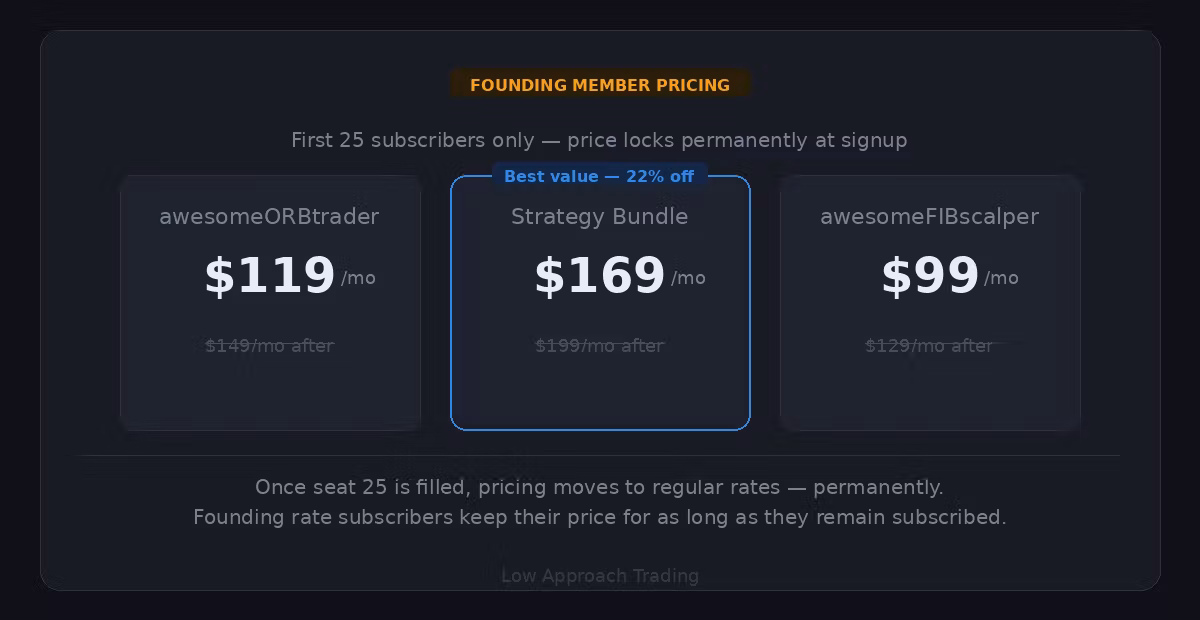Click the $119 per month price
The height and width of the screenshot is (620, 1200).
[268, 275]
